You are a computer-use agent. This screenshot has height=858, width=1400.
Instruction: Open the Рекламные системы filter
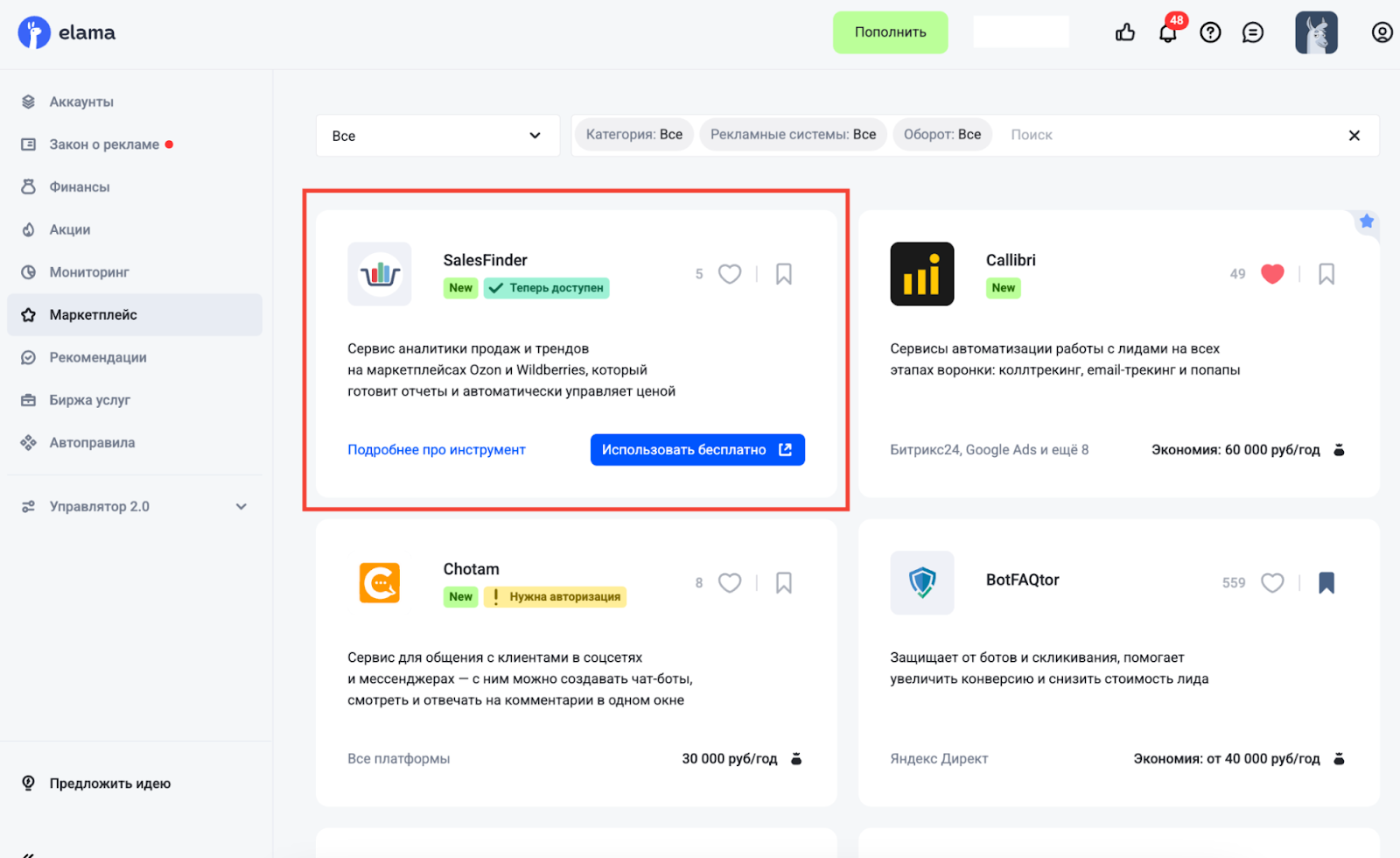coord(793,135)
